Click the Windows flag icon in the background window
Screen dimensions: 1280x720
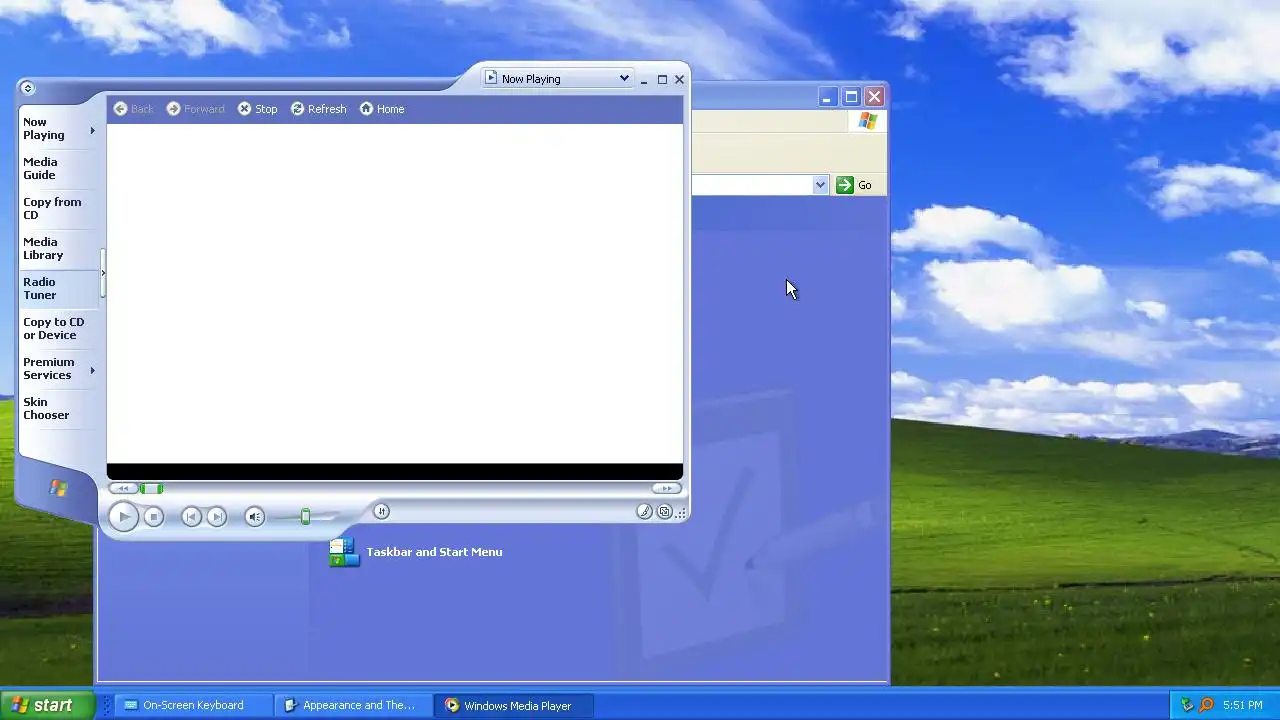click(x=867, y=121)
